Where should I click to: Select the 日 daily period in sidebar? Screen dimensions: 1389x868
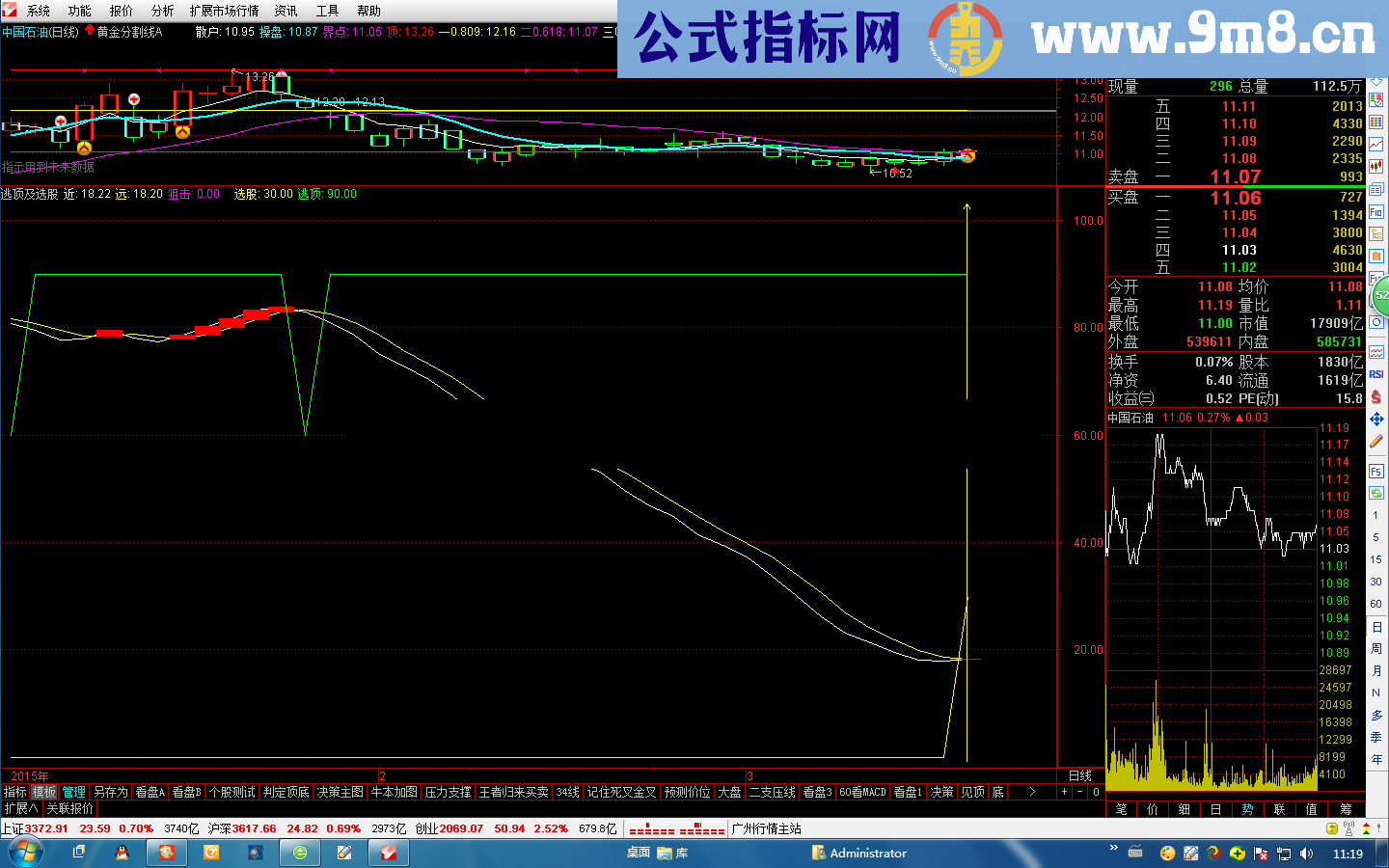tap(1376, 627)
